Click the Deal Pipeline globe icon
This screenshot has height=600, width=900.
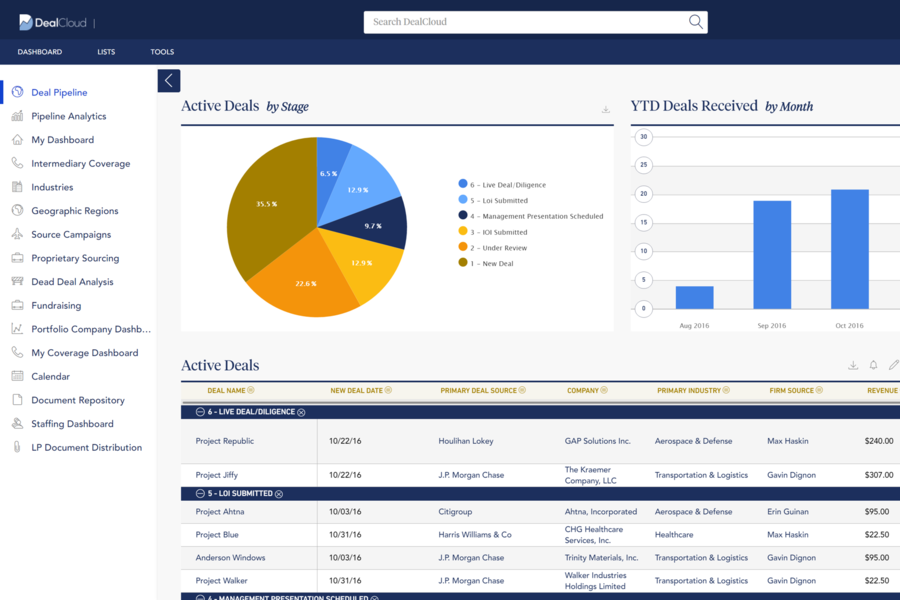17,92
